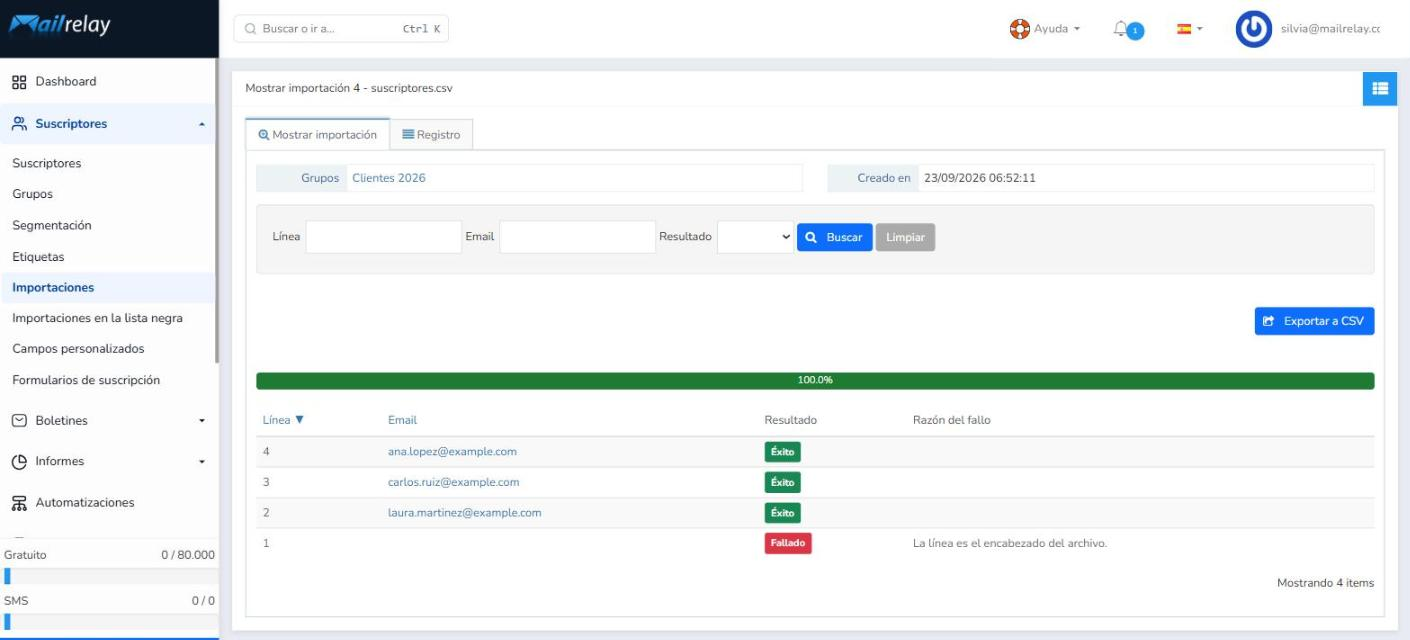Switch to the Mostrar importación tab

tap(317, 134)
